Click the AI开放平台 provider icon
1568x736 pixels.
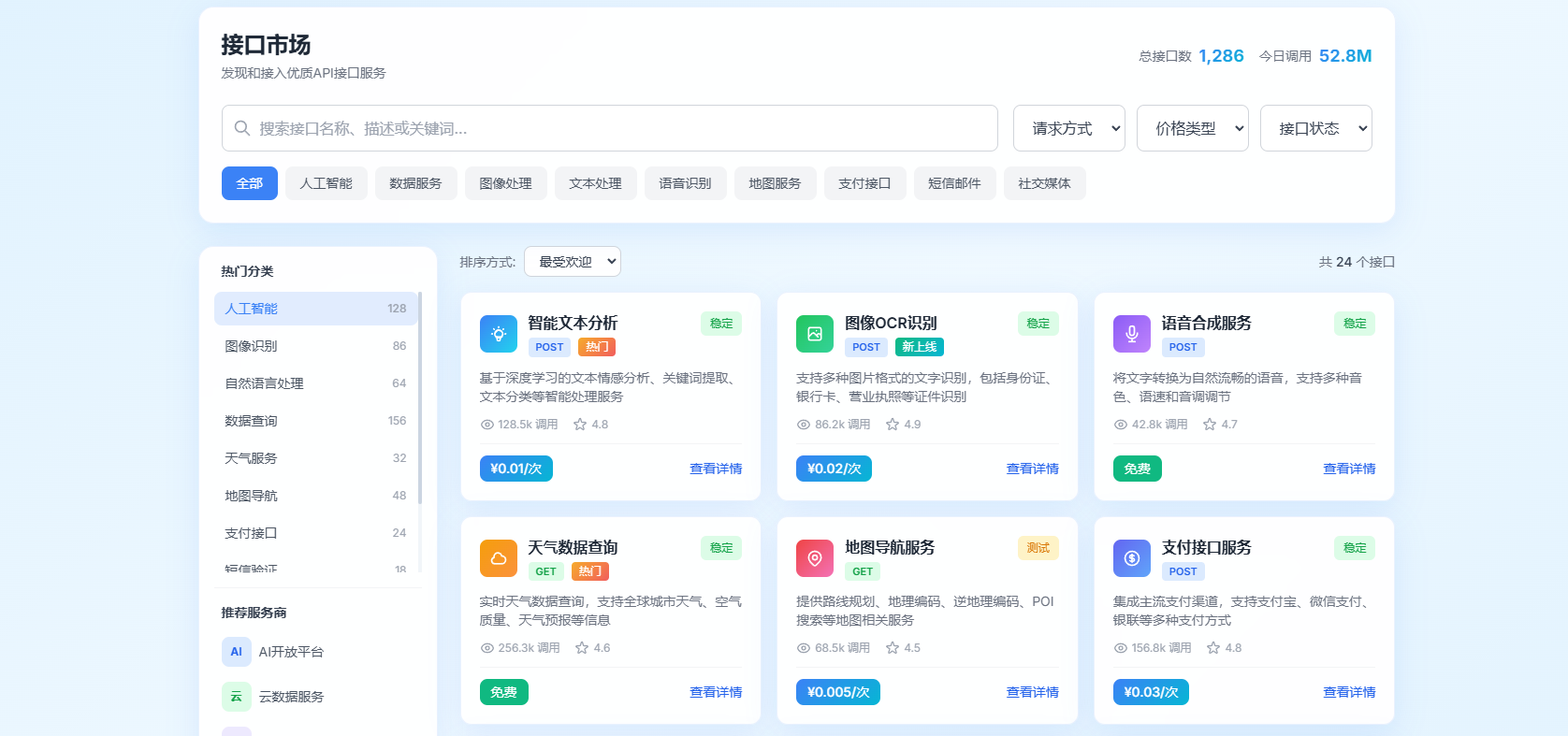(236, 652)
